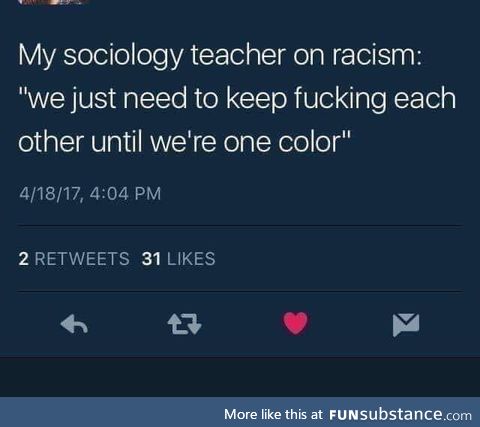Viewport: 480px width, 427px height.
Task: Retweet using the double-arrow icon
Action: 184,324
